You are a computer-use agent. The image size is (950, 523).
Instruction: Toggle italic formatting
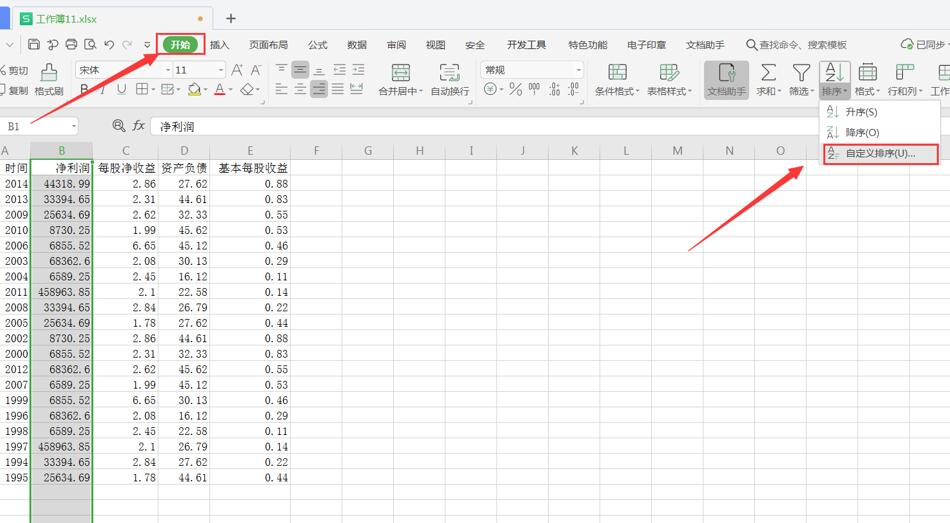point(102,90)
